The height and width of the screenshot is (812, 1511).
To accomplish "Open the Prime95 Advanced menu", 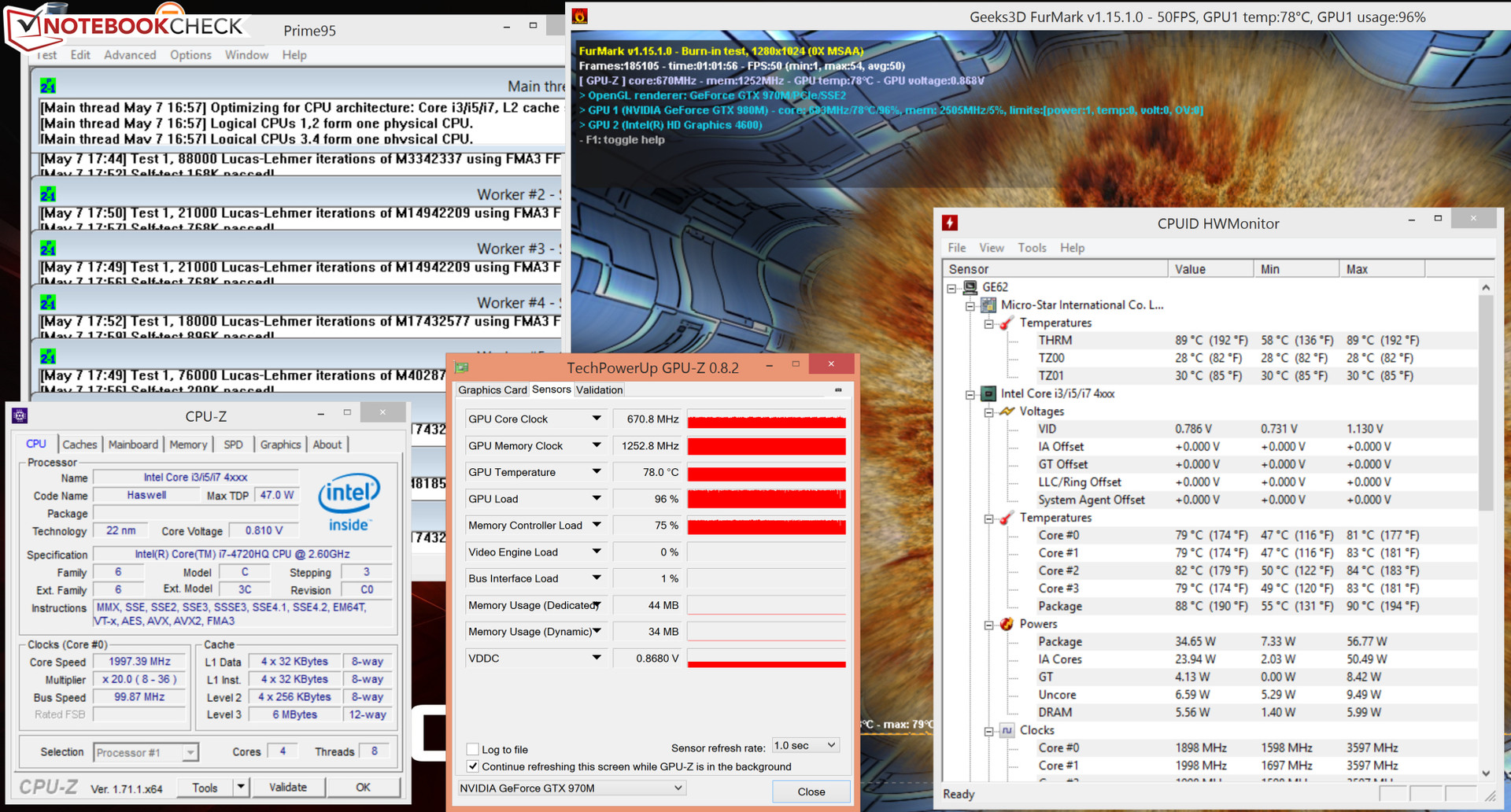I will pos(130,55).
